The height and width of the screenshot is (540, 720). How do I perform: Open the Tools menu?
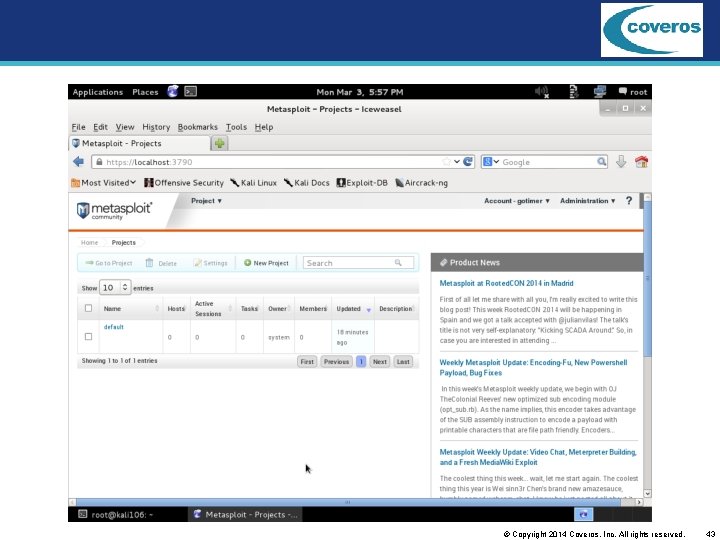[x=236, y=127]
